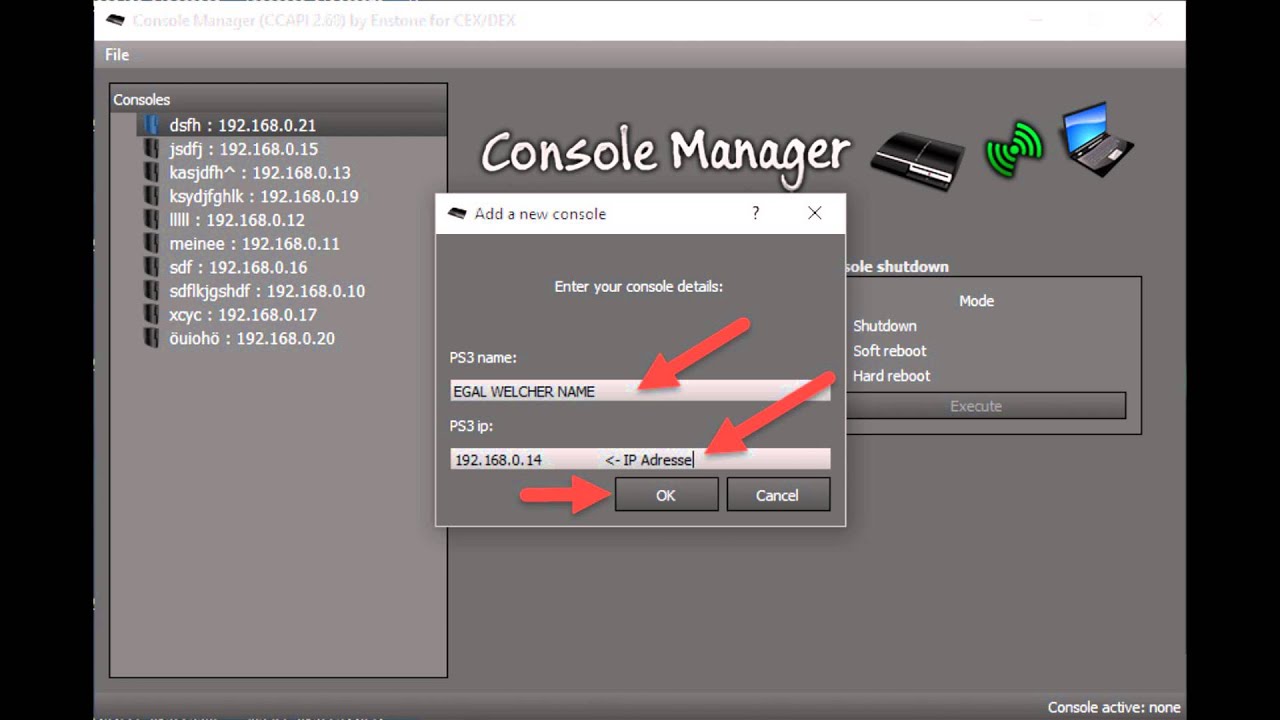Close the Add a new console dialog
Screen dimensions: 1280x720
(x=815, y=213)
